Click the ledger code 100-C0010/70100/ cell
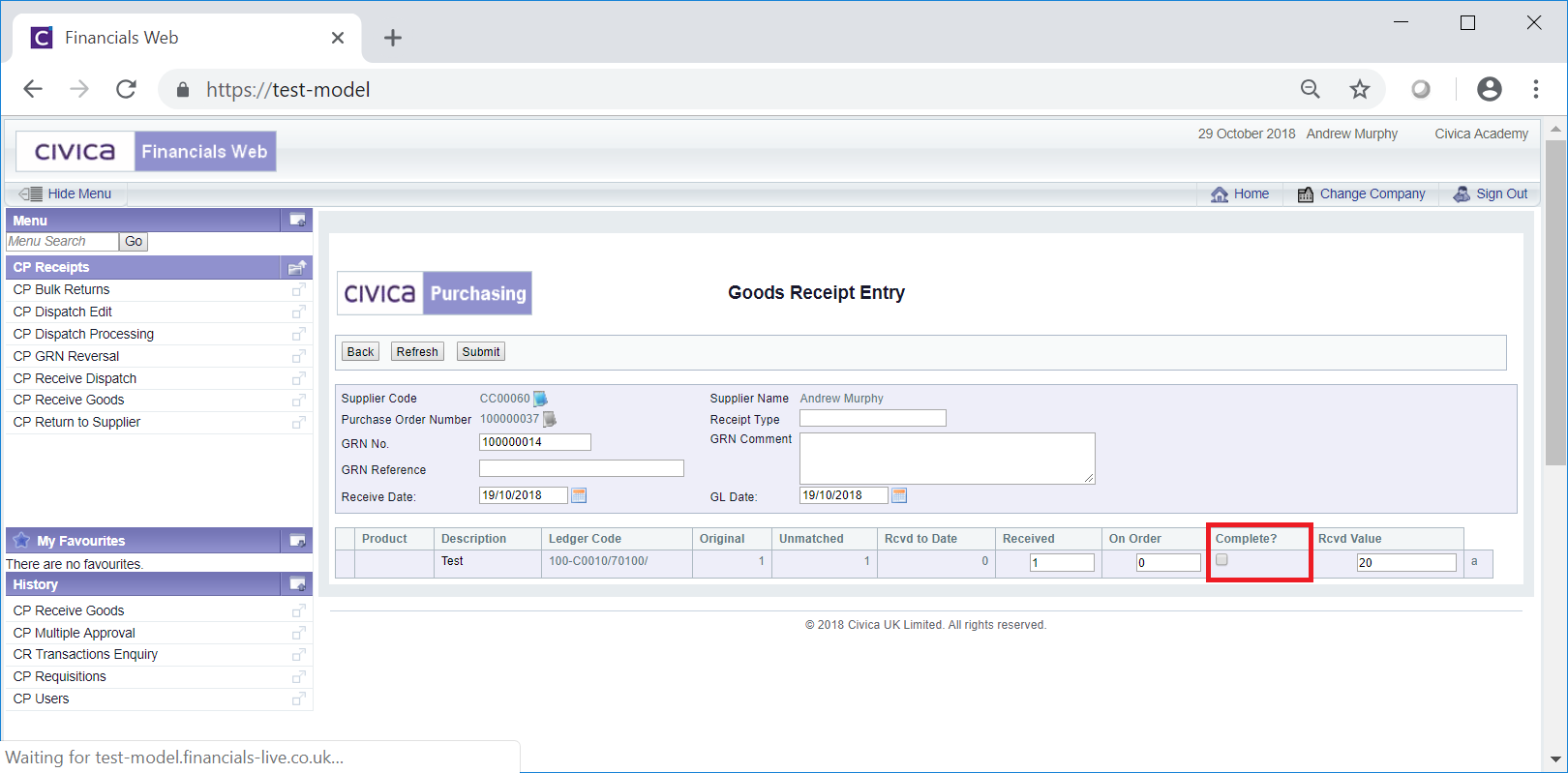The width and height of the screenshot is (1568, 773). pos(617,562)
